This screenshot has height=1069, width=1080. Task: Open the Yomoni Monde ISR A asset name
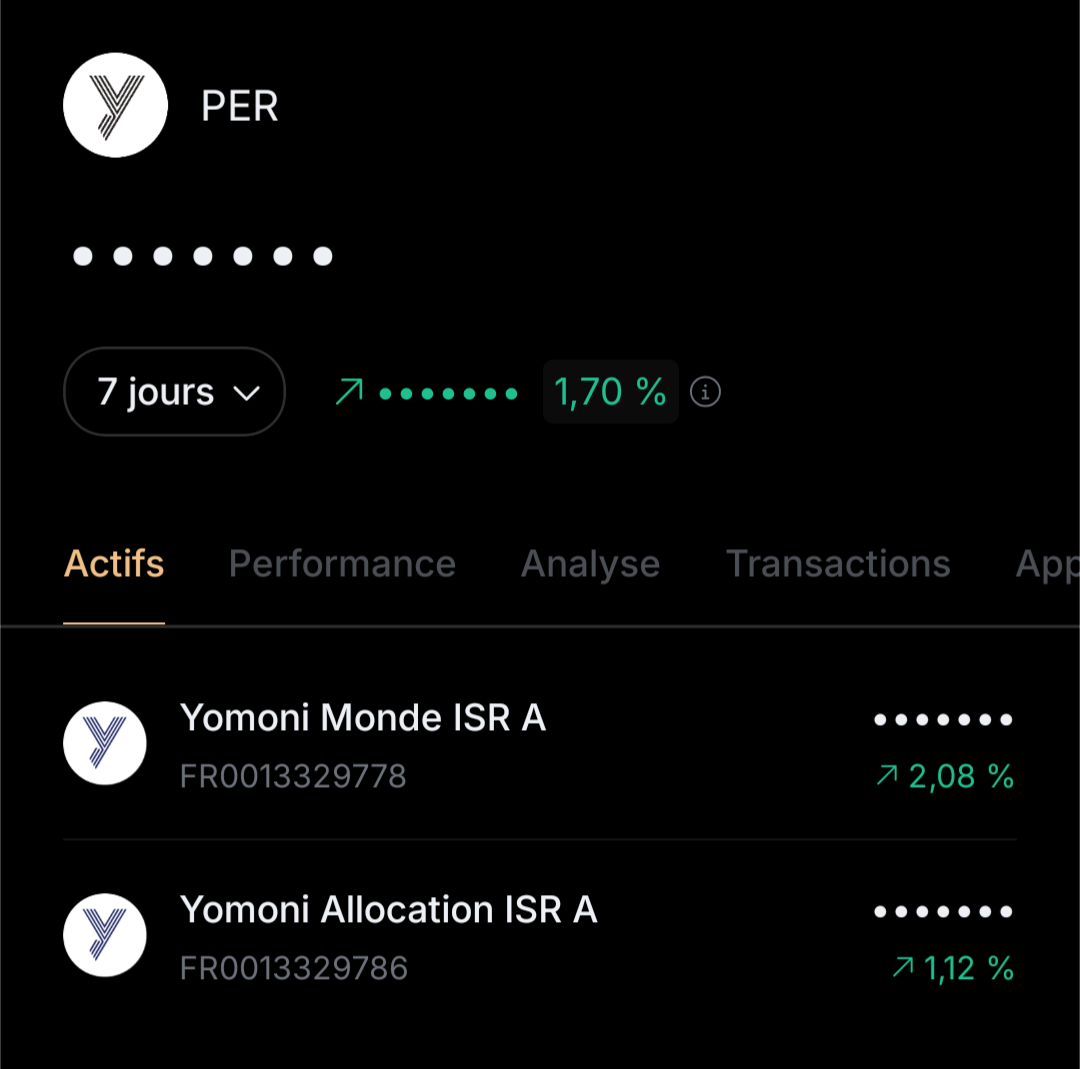pos(363,717)
